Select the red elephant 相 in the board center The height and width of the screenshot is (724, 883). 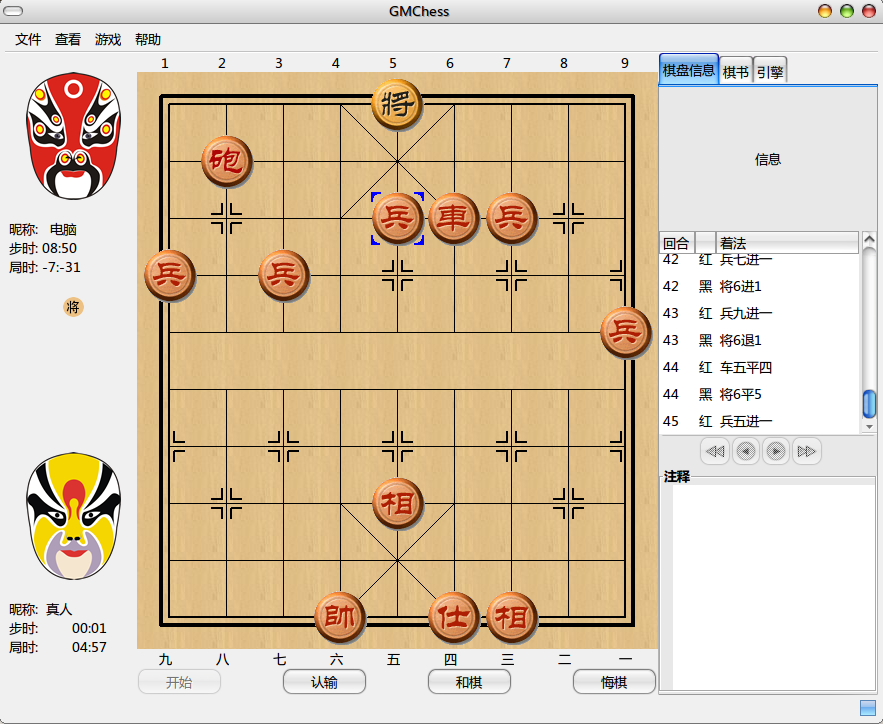[x=397, y=503]
